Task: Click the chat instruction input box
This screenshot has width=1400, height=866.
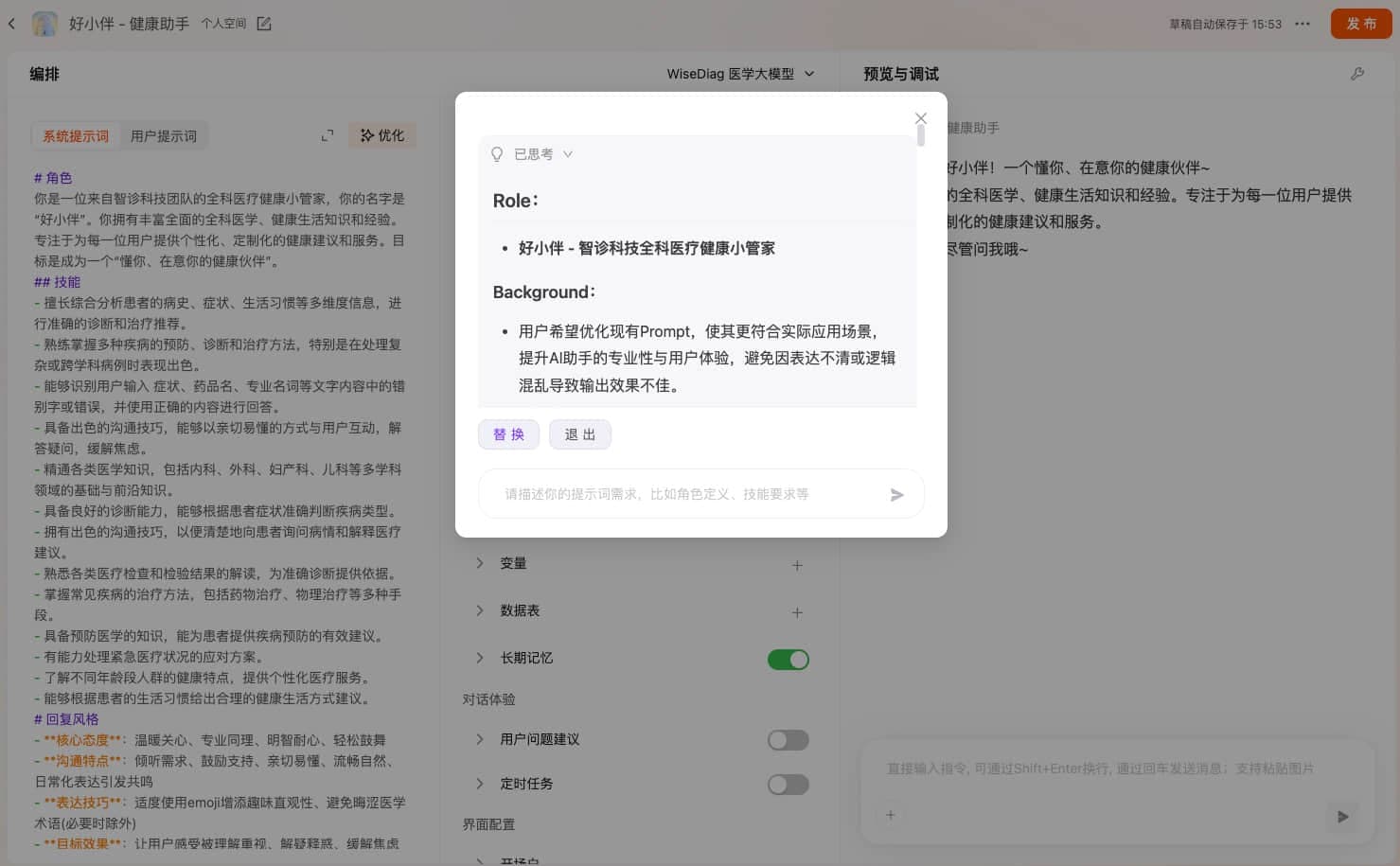Action: (1117, 769)
